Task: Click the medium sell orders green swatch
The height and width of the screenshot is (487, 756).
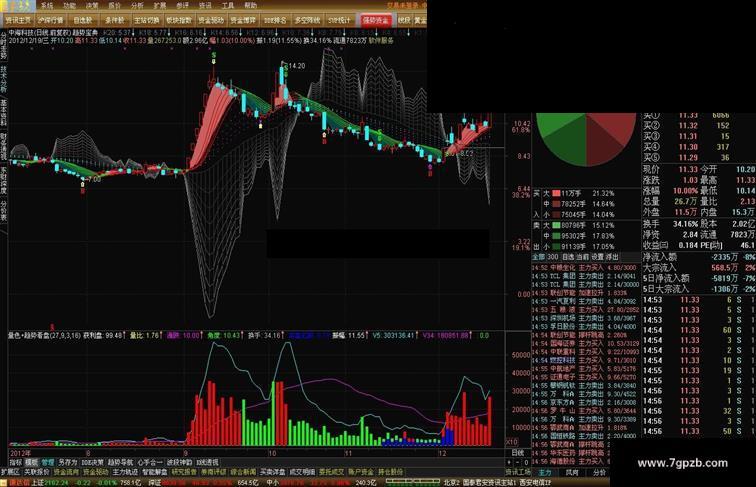Action: 556,236
